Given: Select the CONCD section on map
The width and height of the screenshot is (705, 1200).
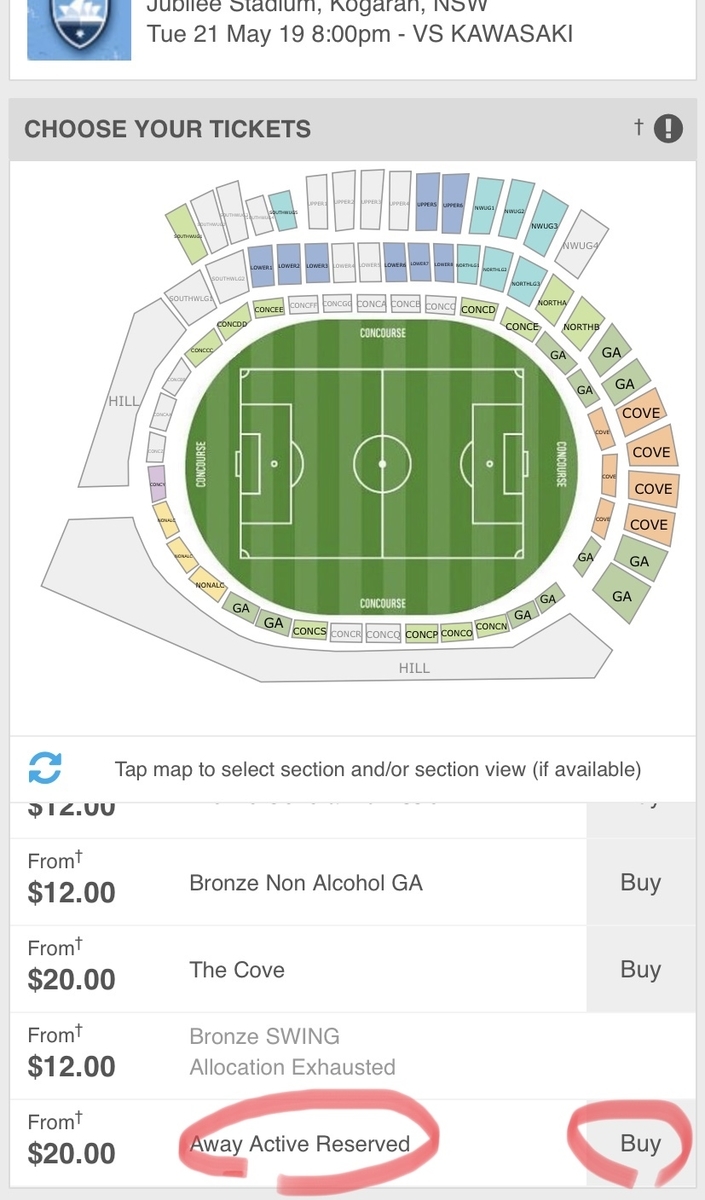Looking at the screenshot, I should pyautogui.click(x=478, y=309).
